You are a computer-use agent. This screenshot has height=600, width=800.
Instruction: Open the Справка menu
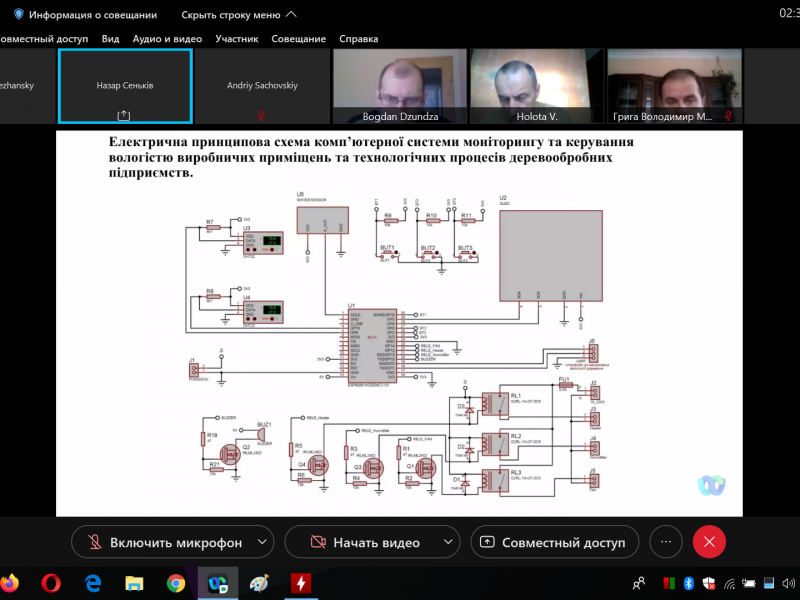click(358, 39)
